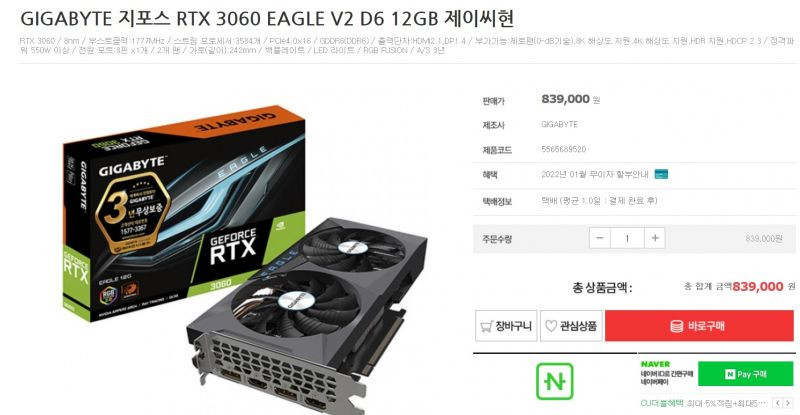Click the coin stack icon on 바로구매

point(677,326)
